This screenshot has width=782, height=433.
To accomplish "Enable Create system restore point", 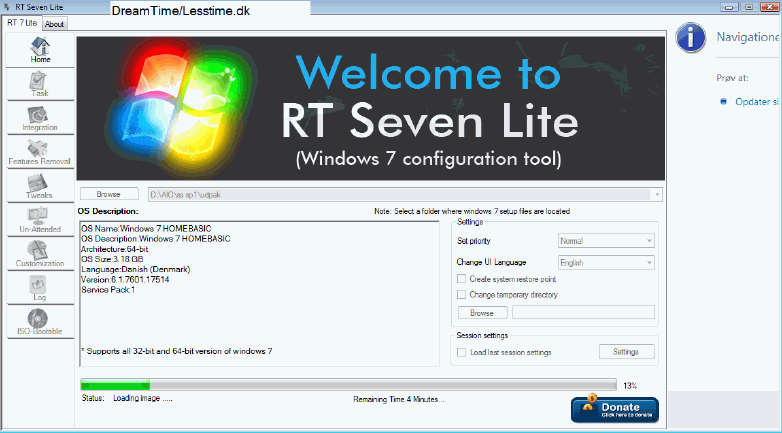I will pos(462,279).
